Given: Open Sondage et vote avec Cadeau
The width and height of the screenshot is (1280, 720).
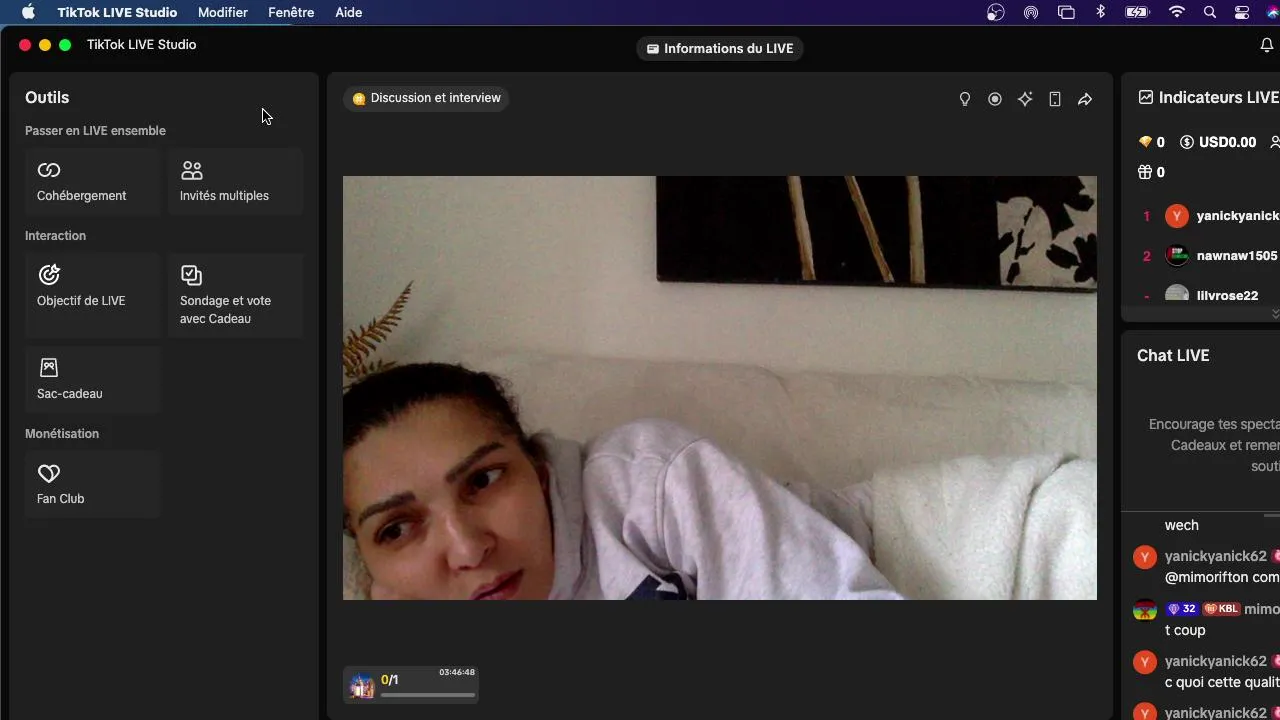Looking at the screenshot, I should 235,295.
